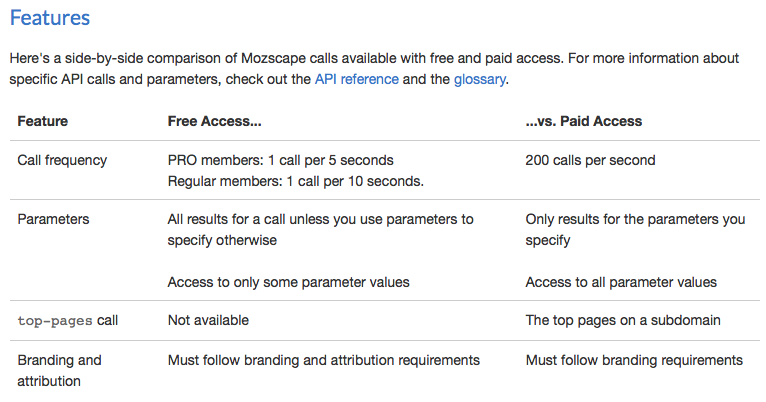Image resolution: width=766 pixels, height=402 pixels.
Task: Click the vs. Paid Access column header
Action: [x=584, y=121]
